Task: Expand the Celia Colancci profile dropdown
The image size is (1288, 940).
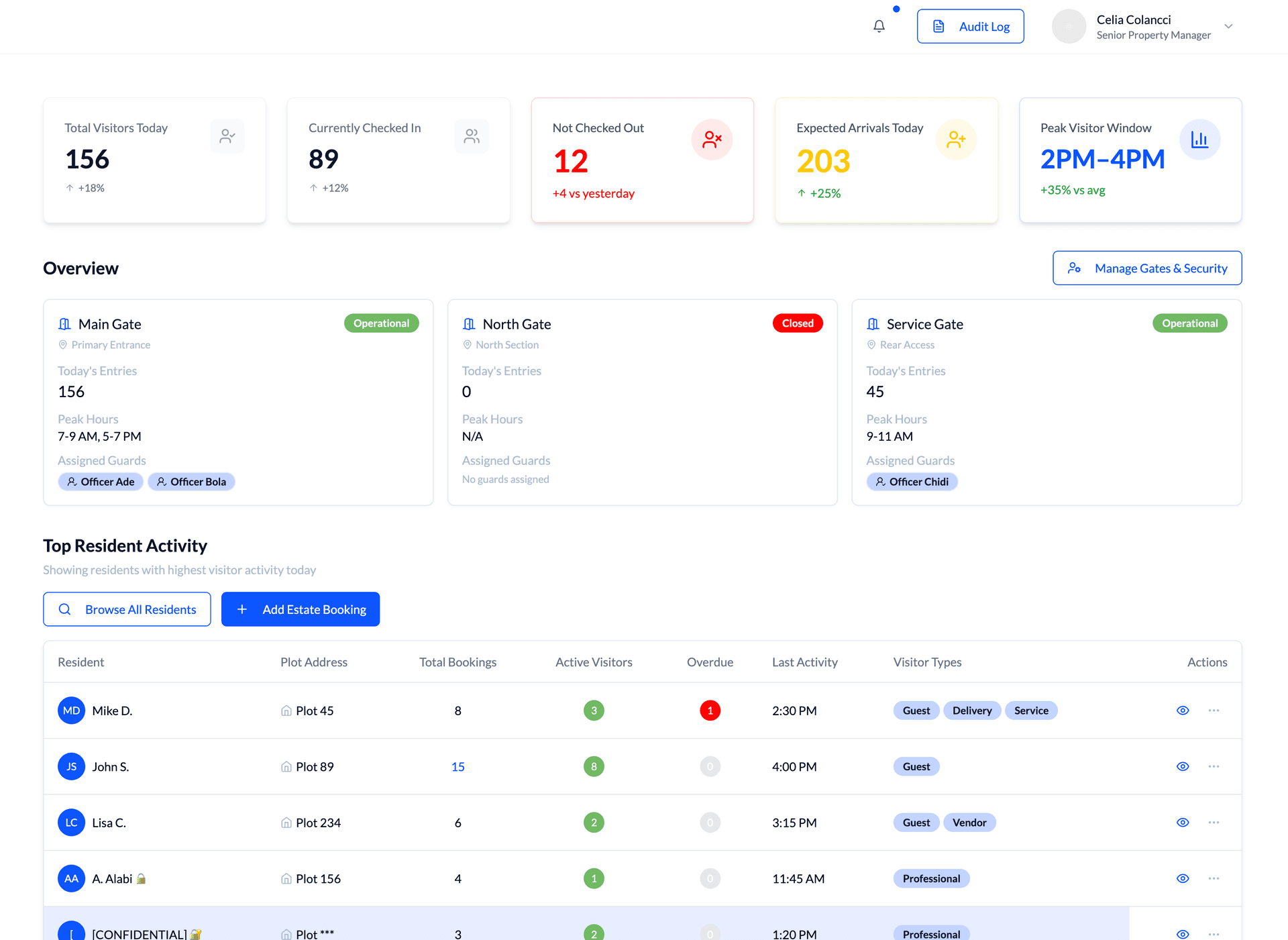Action: point(1229,26)
